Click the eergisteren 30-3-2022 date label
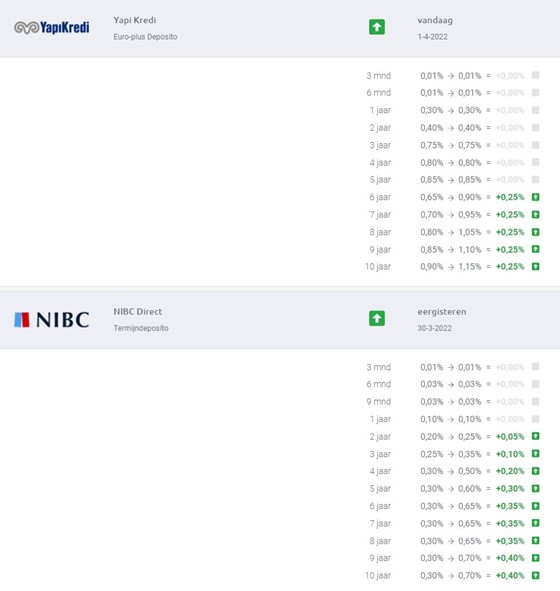The height and width of the screenshot is (591, 560). (442, 320)
